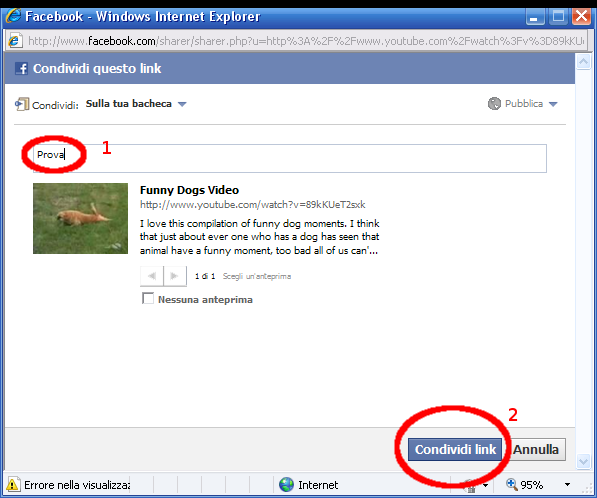Screen dimensions: 597x498
Task: Click the globe icon next to Pubblica
Action: click(494, 104)
